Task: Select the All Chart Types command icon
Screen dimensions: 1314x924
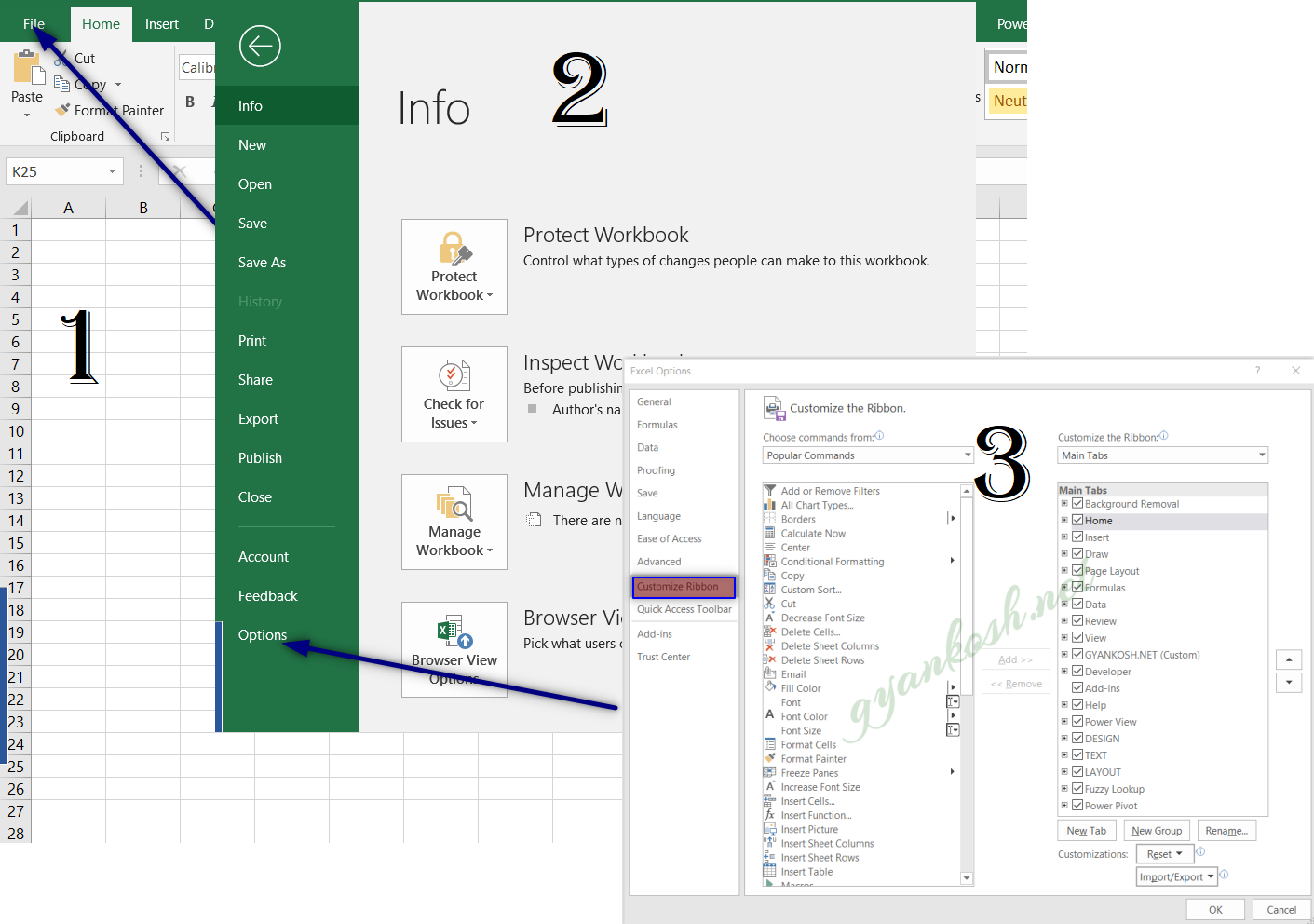Action: click(x=769, y=505)
